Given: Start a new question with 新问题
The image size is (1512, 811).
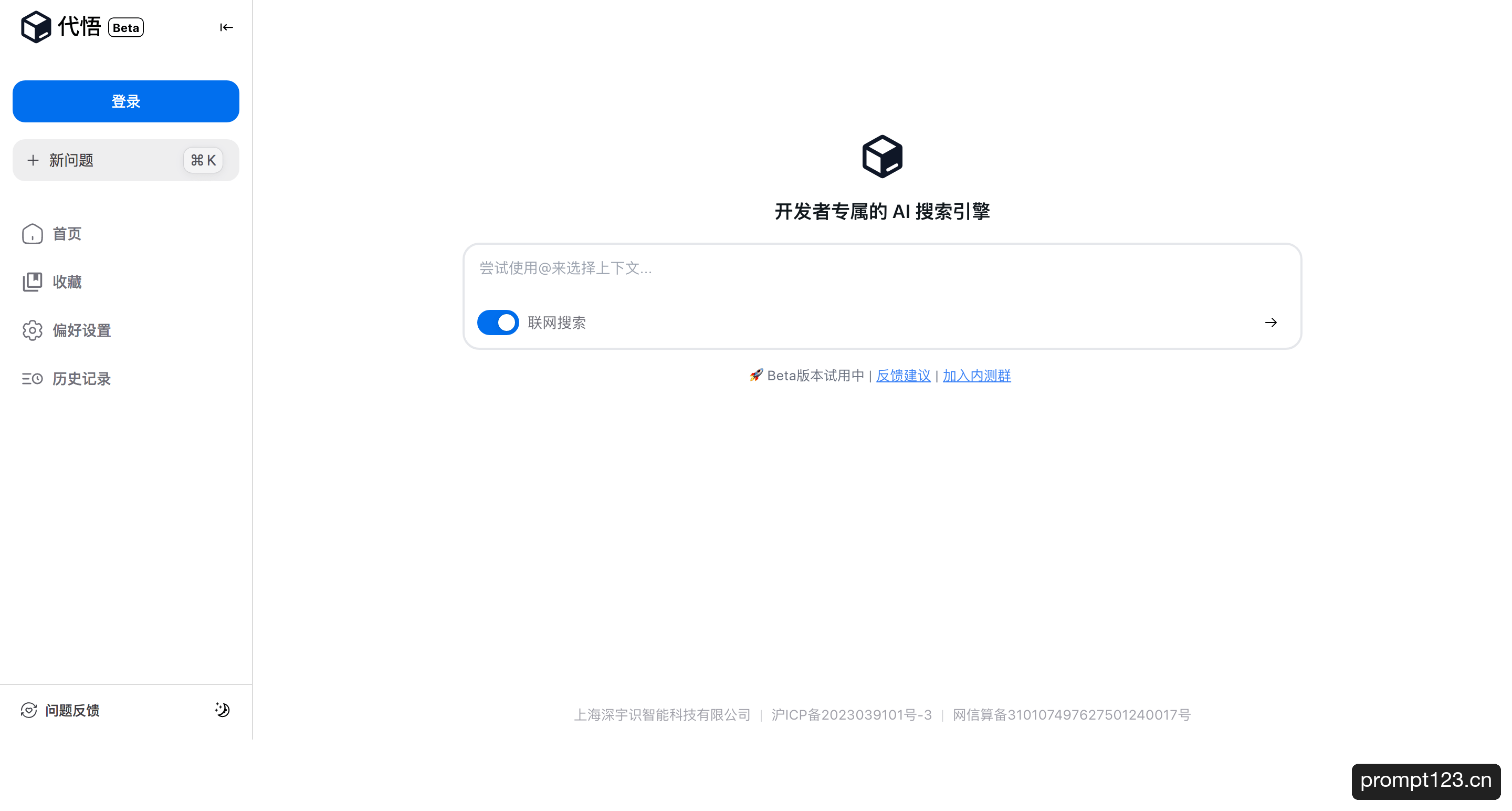Looking at the screenshot, I should (x=125, y=160).
